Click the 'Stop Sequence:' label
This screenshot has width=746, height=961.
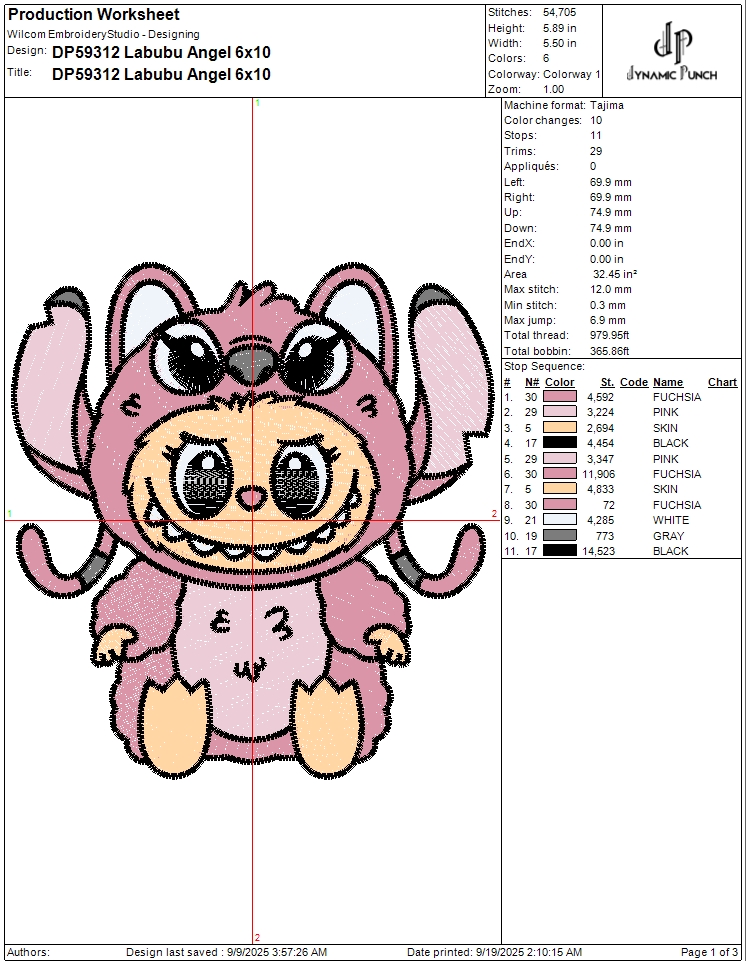click(544, 367)
